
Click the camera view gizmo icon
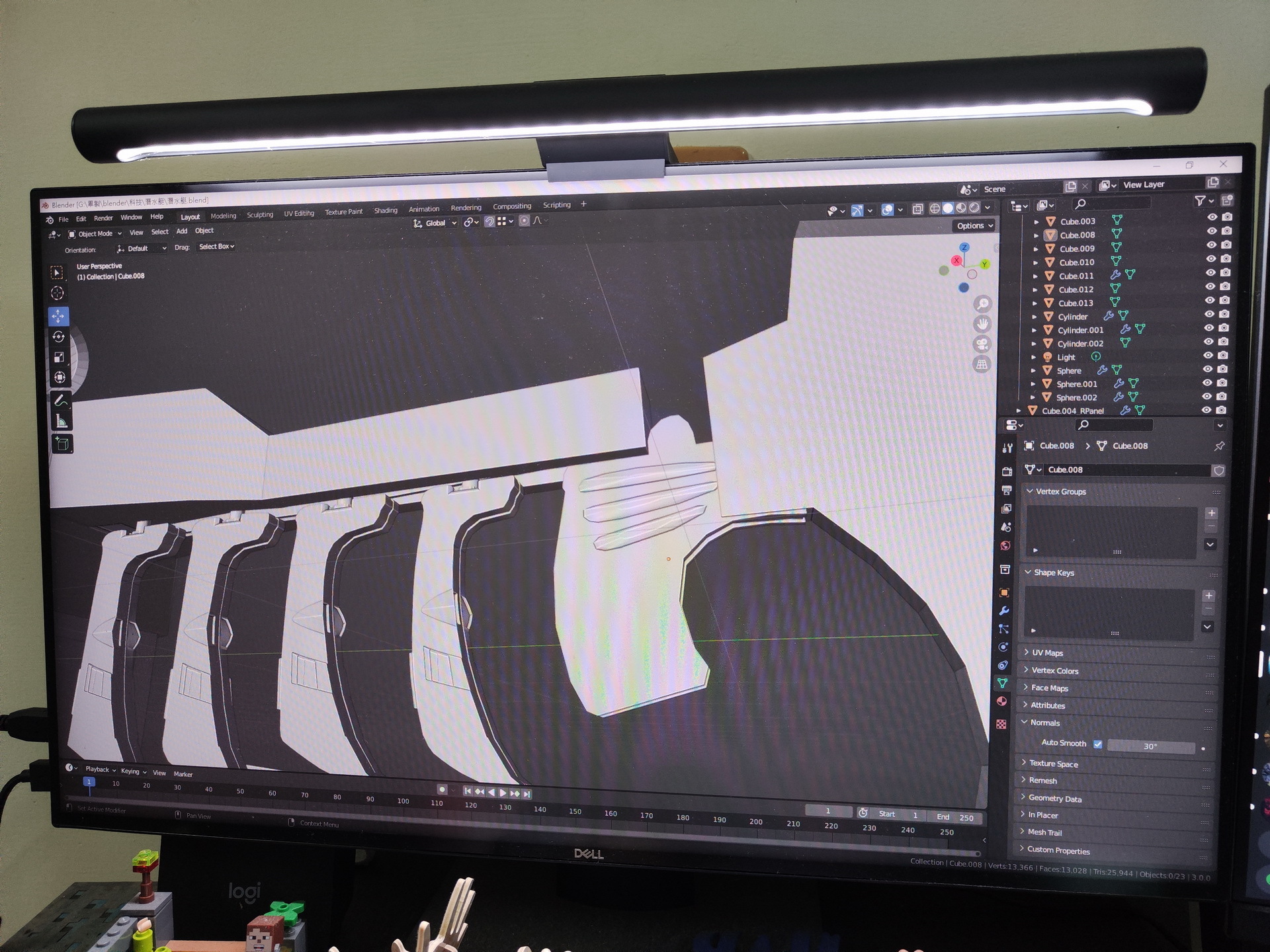coord(982,344)
